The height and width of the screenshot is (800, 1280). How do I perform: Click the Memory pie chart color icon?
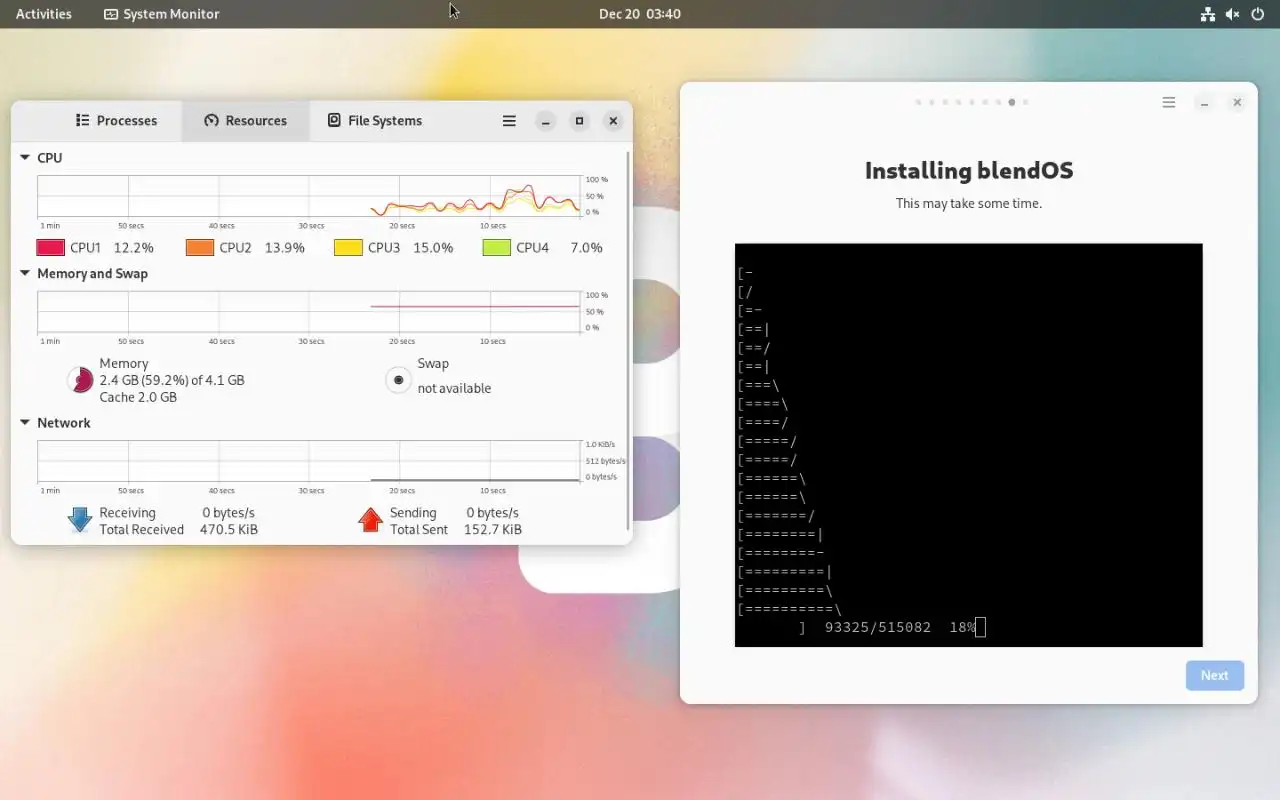[80, 380]
